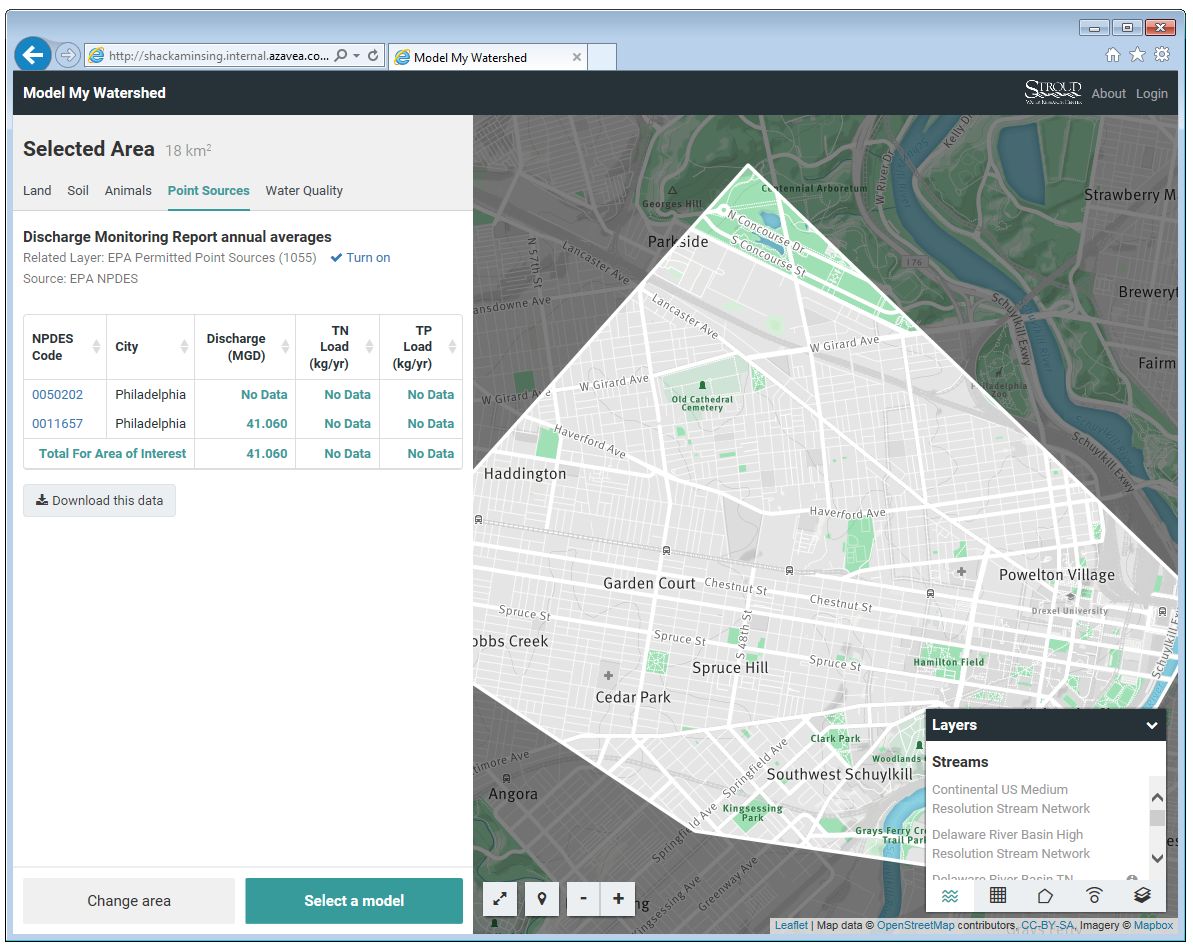Sort table by City column
Viewport: 1193px width, 949px height.
coord(150,347)
